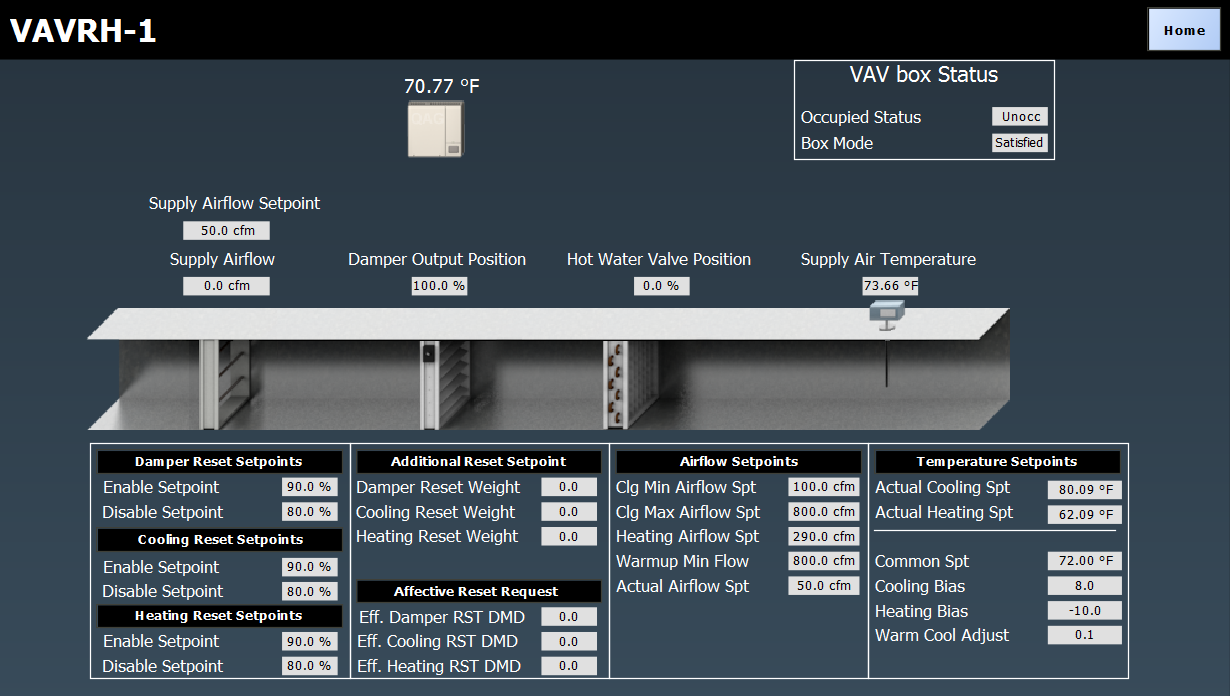Select the supply air temperature sensor icon
The width and height of the screenshot is (1230, 696).
(886, 313)
